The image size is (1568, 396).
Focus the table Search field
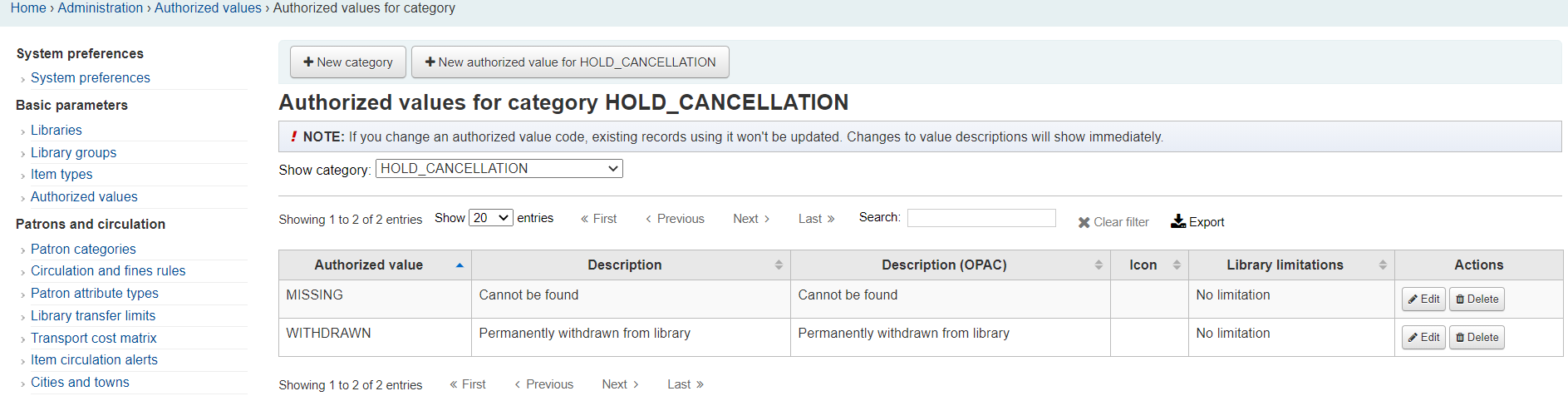pyautogui.click(x=981, y=218)
